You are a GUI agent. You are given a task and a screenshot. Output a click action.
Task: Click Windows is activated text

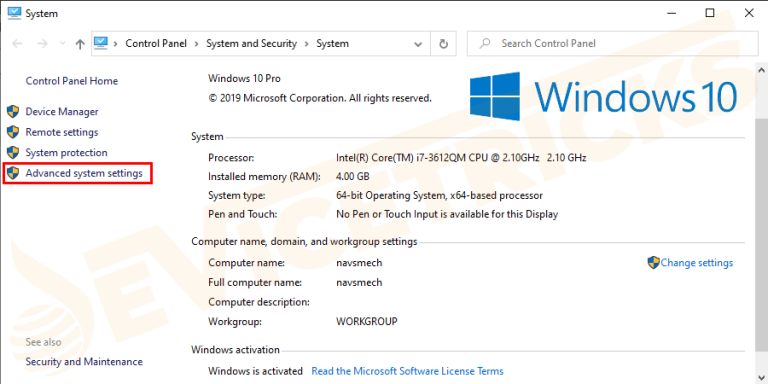(255, 371)
